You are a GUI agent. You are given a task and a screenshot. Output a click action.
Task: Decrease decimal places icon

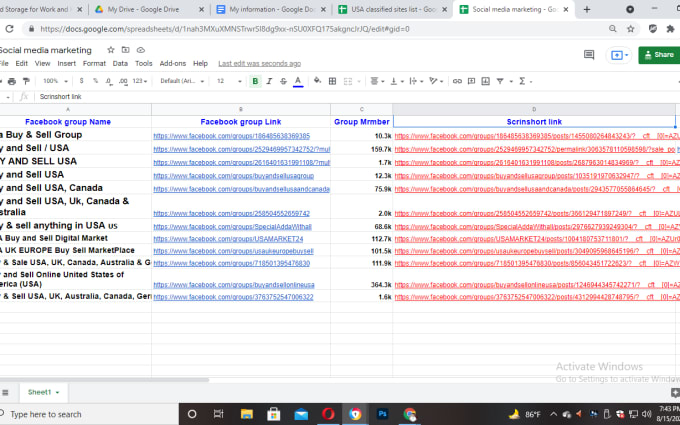(109, 81)
